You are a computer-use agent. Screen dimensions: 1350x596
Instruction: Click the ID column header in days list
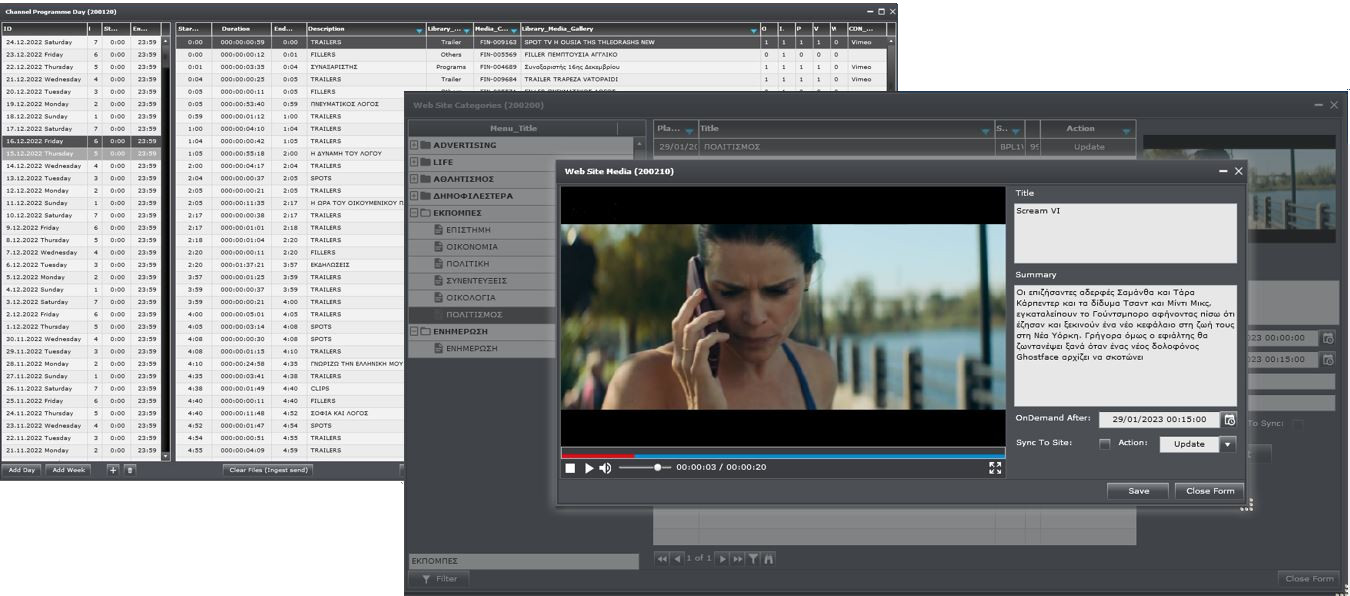(x=43, y=30)
